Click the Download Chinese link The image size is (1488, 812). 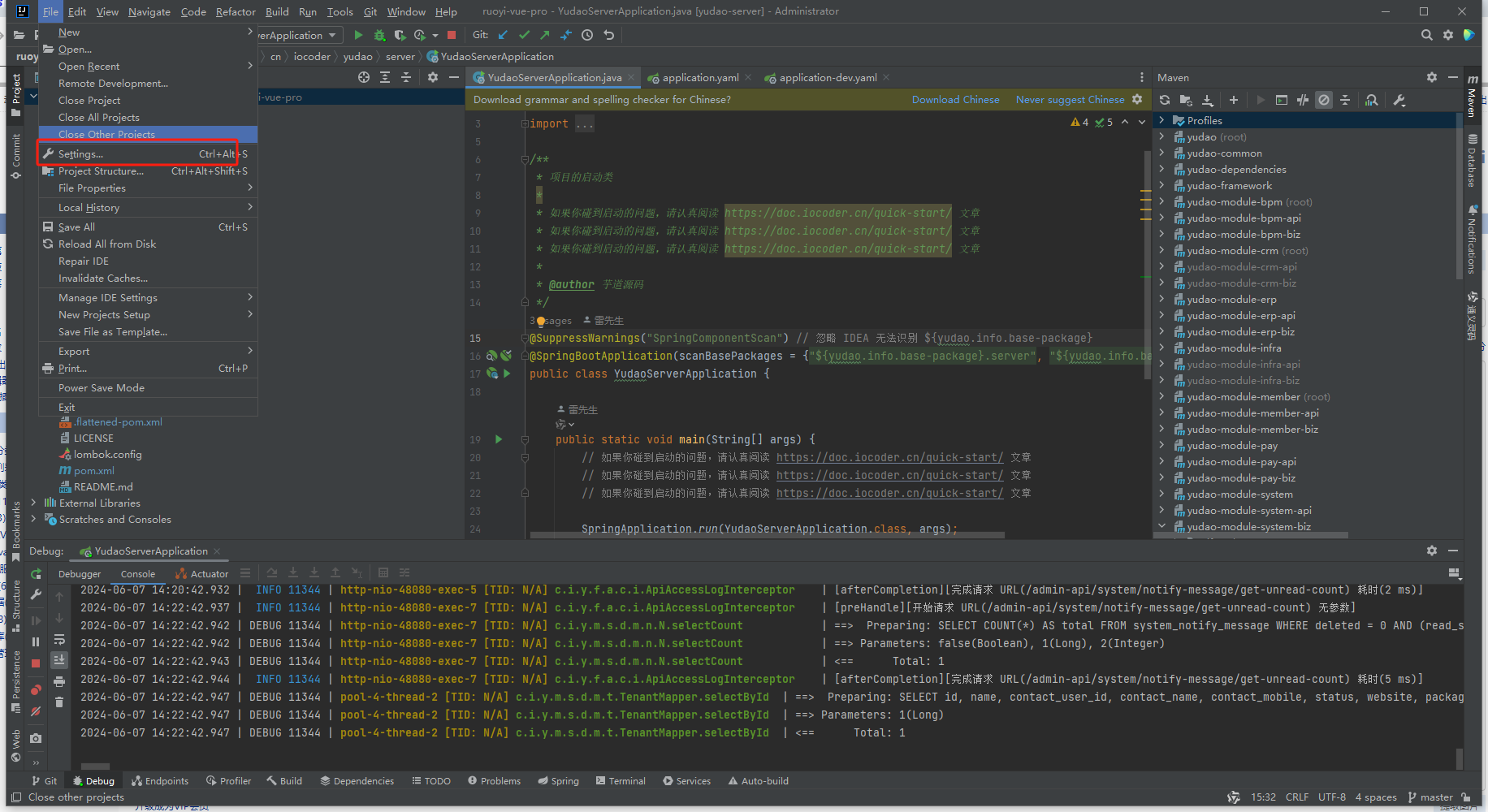[955, 99]
